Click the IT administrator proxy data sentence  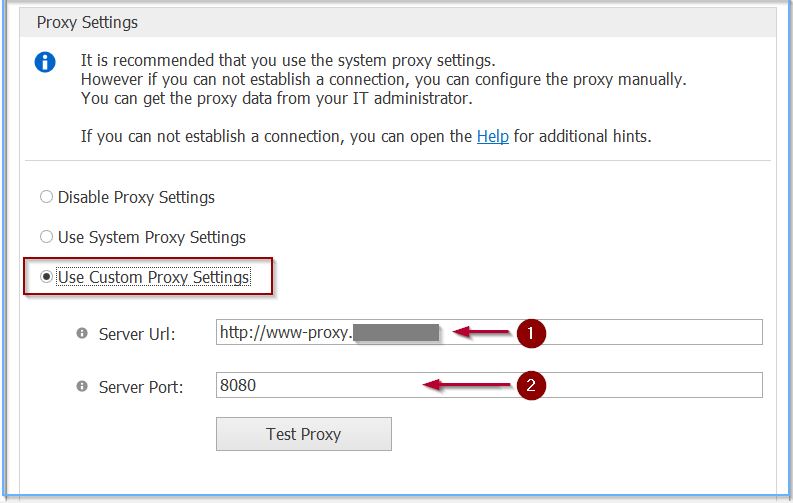click(x=276, y=98)
